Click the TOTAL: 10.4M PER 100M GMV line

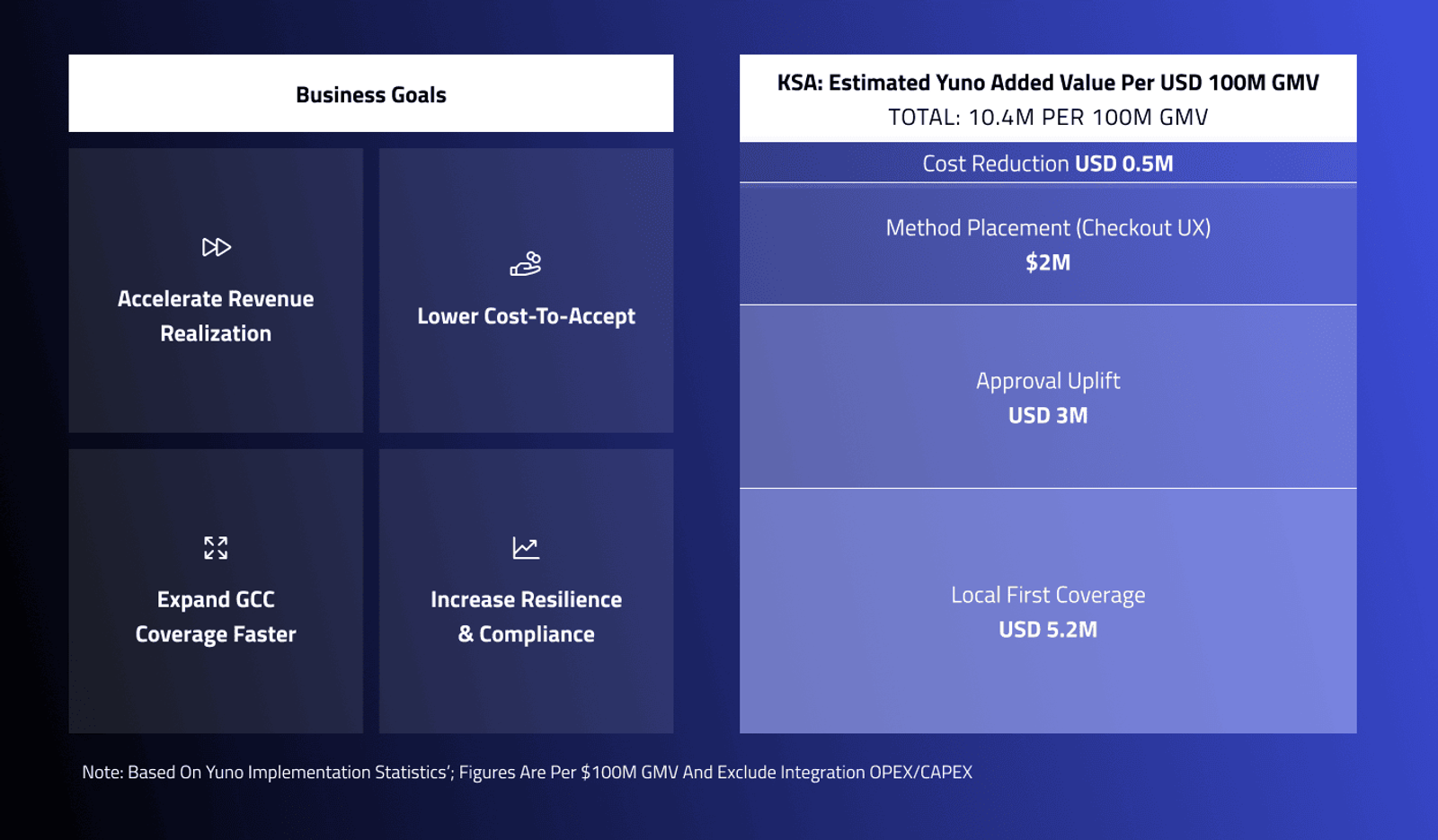pos(1048,118)
